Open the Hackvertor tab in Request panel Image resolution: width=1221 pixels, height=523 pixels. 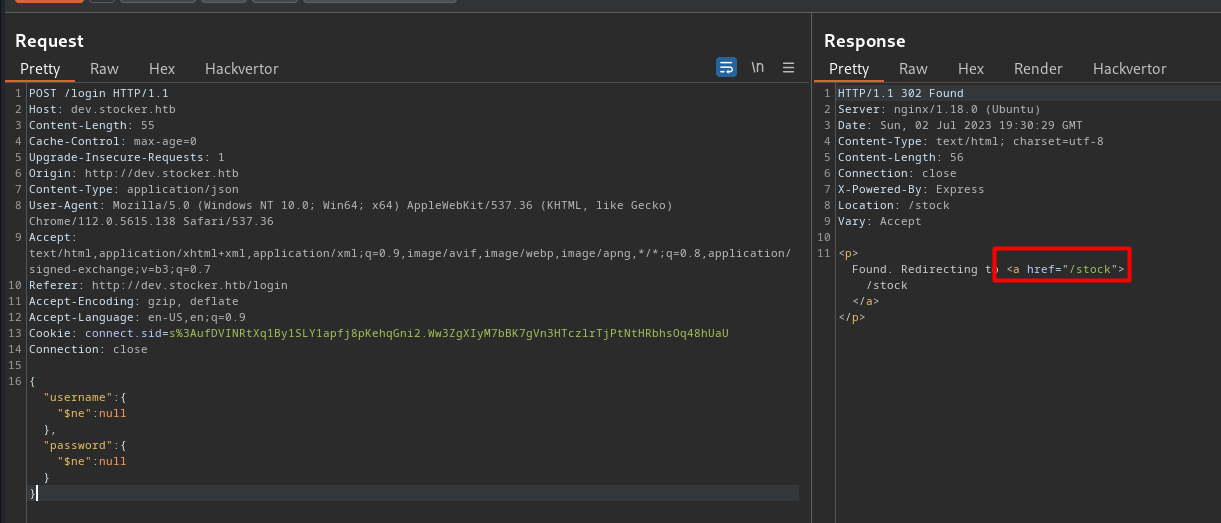coord(242,69)
